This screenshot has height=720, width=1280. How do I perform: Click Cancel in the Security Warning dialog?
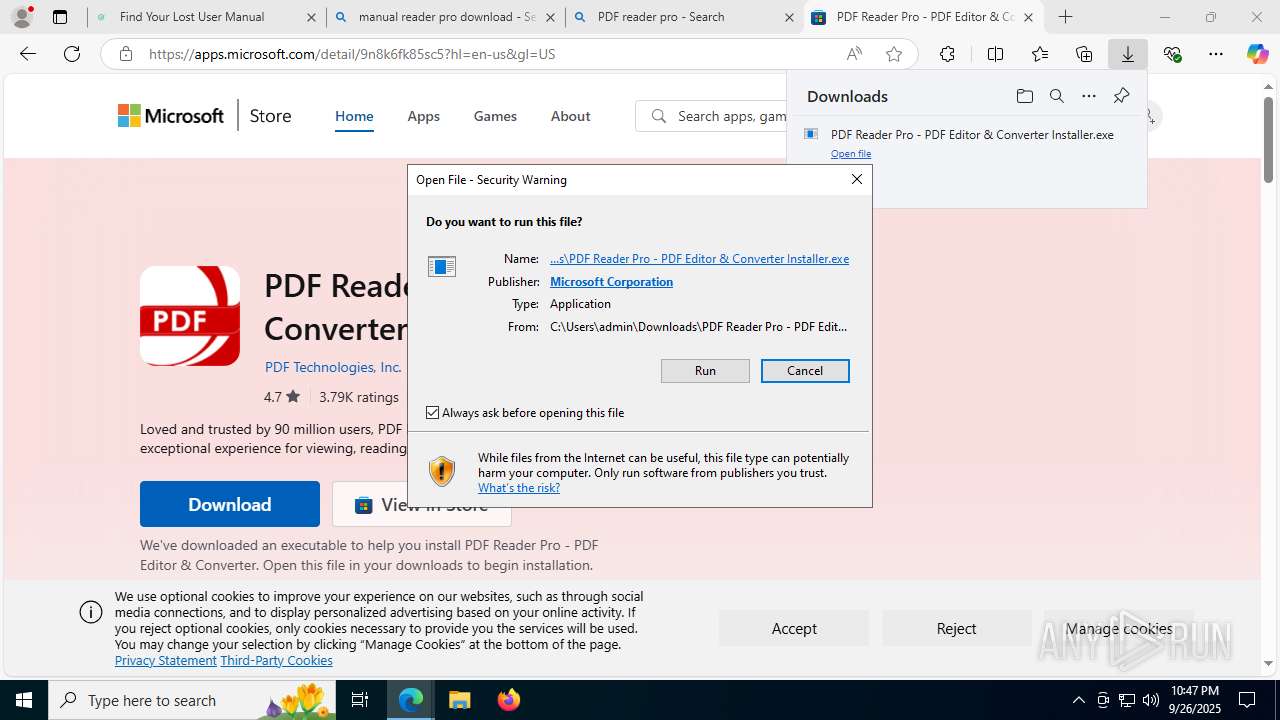[805, 371]
